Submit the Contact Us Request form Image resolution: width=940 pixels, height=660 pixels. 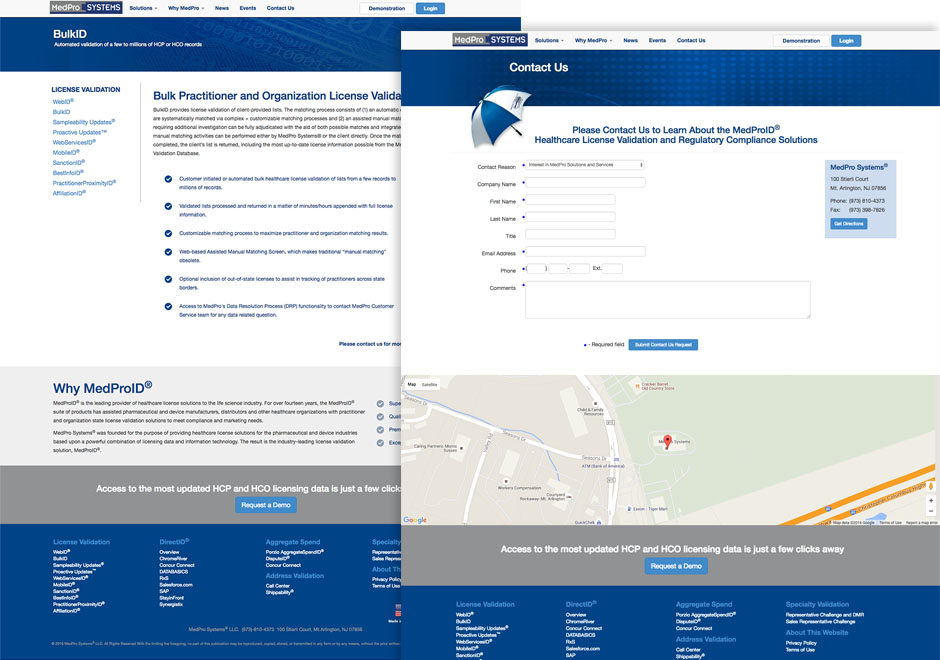pos(663,345)
